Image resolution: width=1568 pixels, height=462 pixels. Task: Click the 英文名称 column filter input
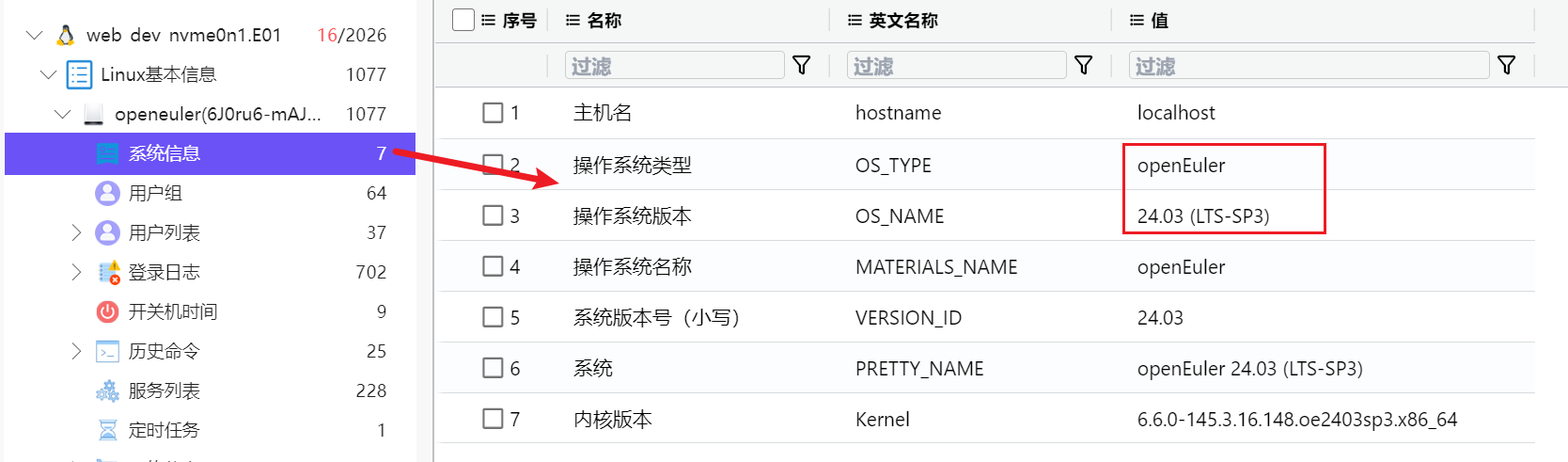coord(957,65)
